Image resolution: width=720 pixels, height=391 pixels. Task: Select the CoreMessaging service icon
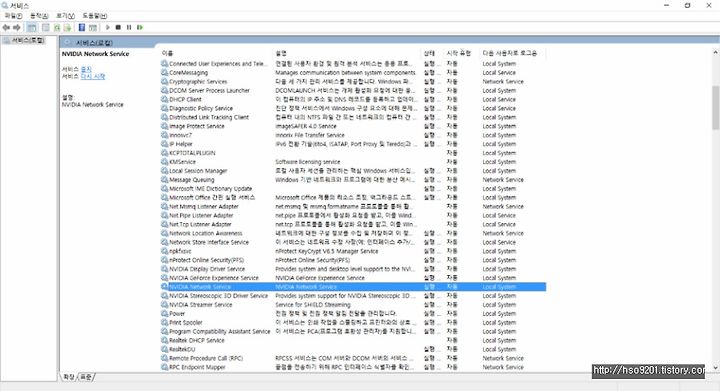164,73
